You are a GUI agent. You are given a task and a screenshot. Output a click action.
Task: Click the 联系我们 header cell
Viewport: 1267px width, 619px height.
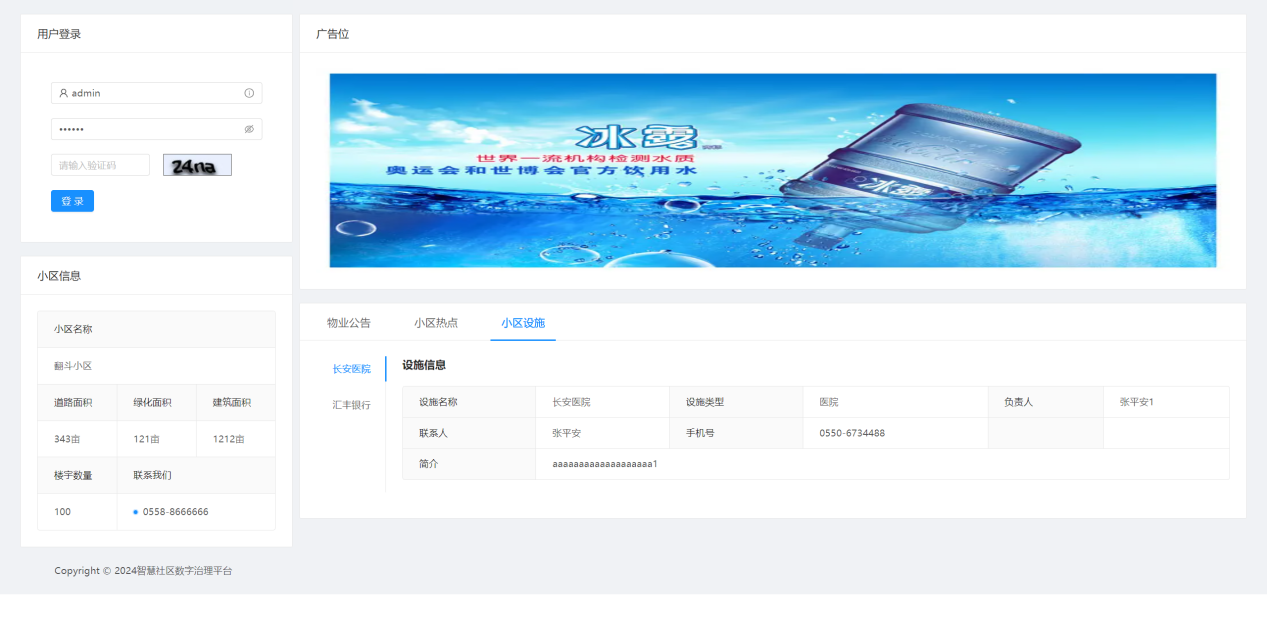[196, 475]
